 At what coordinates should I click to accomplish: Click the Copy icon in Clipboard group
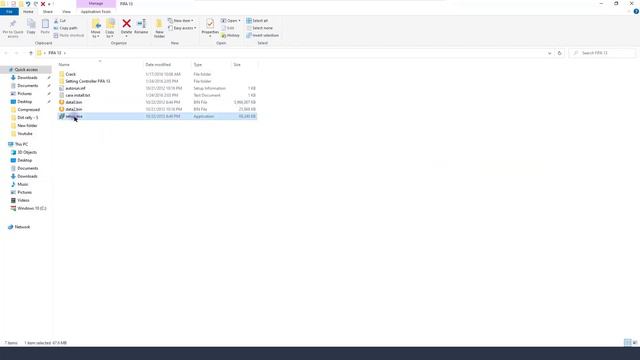(31, 24)
